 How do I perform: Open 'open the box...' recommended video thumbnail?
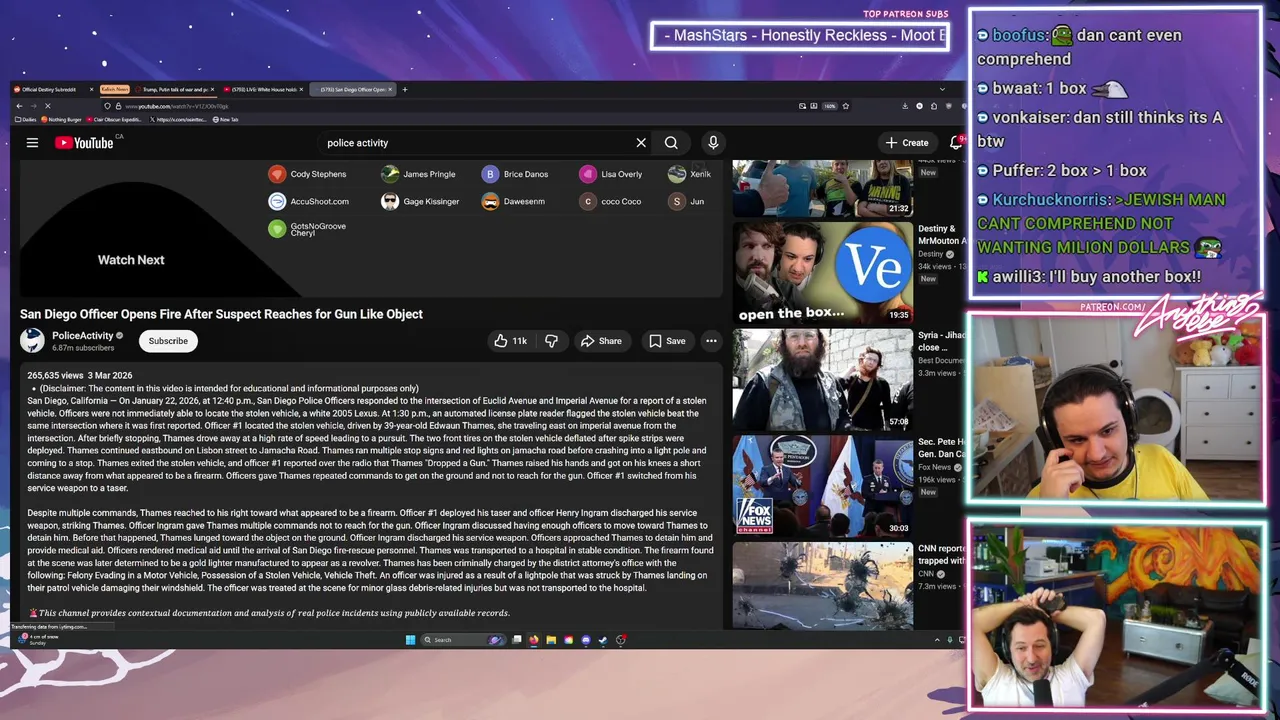(823, 273)
